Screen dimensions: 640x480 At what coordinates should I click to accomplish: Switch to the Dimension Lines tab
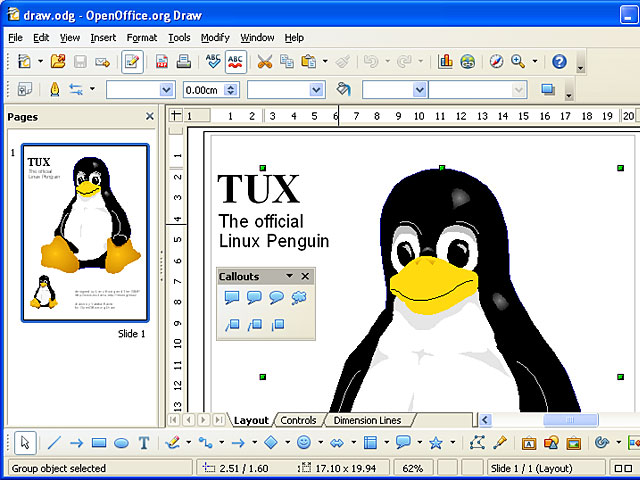coord(367,421)
